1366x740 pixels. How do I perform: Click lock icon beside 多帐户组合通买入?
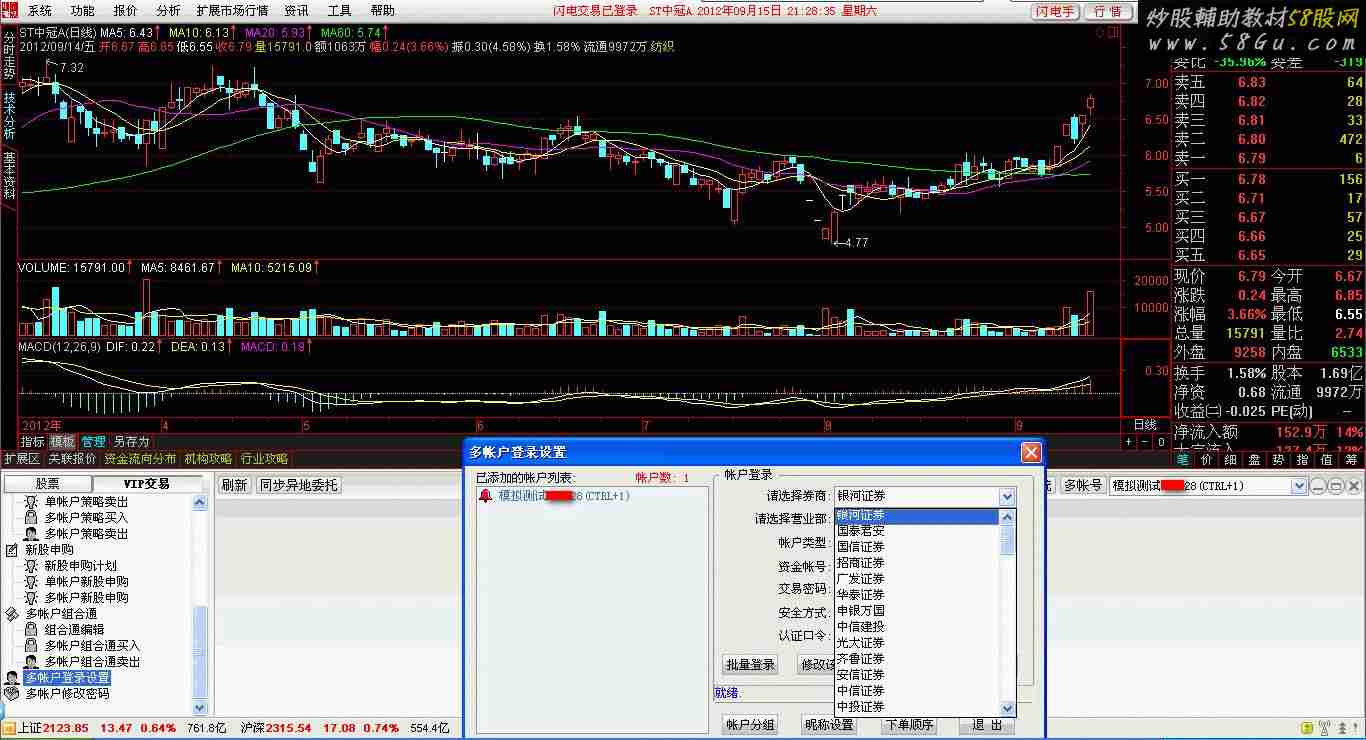pos(30,645)
